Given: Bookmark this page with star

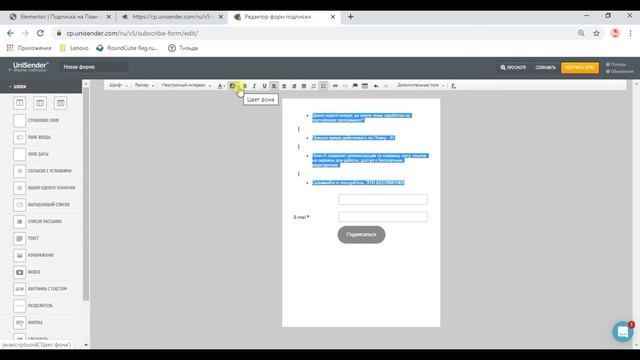Looking at the screenshot, I should click(596, 33).
